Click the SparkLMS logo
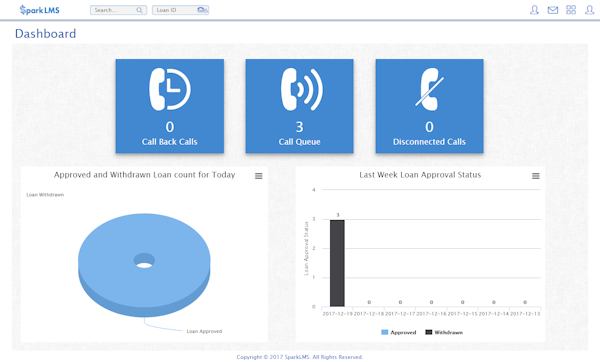 point(39,10)
